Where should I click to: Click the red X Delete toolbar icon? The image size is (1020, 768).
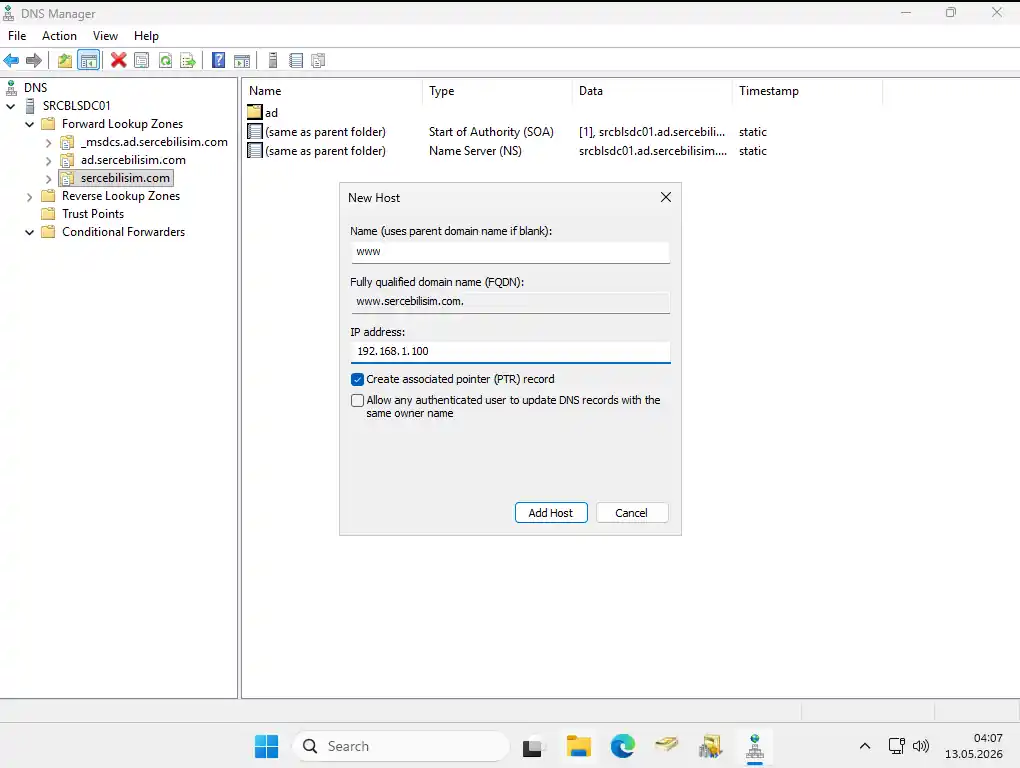tap(118, 60)
